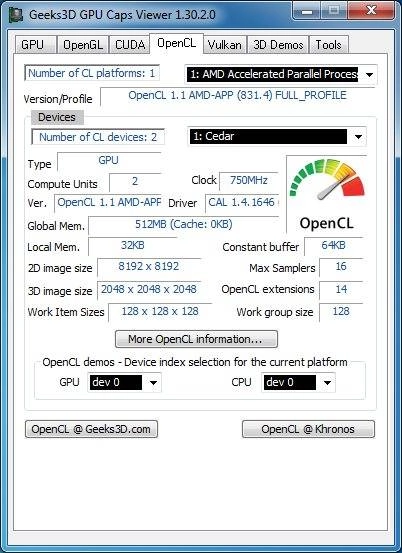Switch to the OpenGL tab

(x=83, y=45)
